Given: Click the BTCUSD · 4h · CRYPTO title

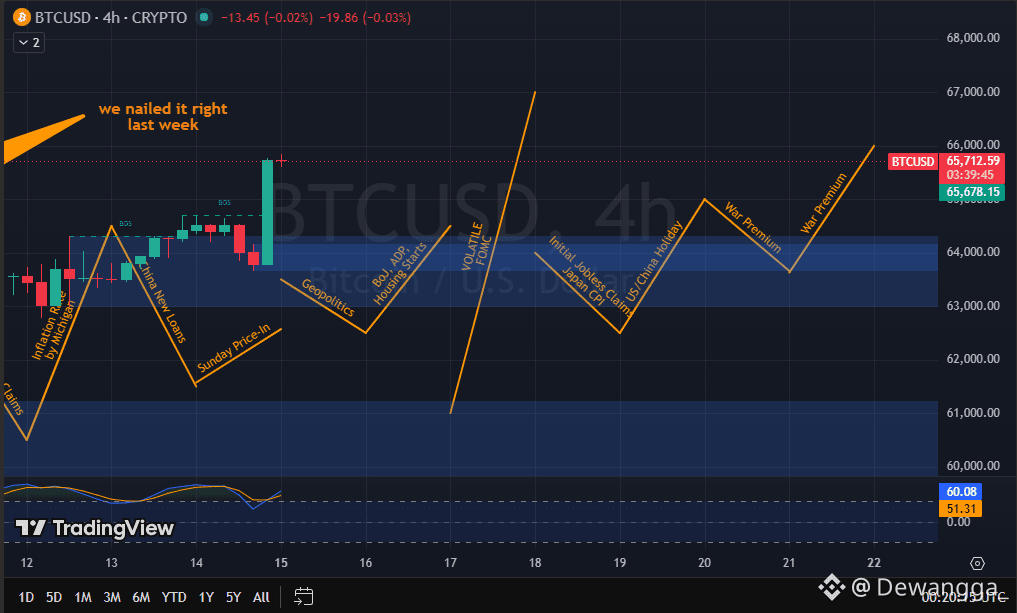Looking at the screenshot, I should click(111, 18).
